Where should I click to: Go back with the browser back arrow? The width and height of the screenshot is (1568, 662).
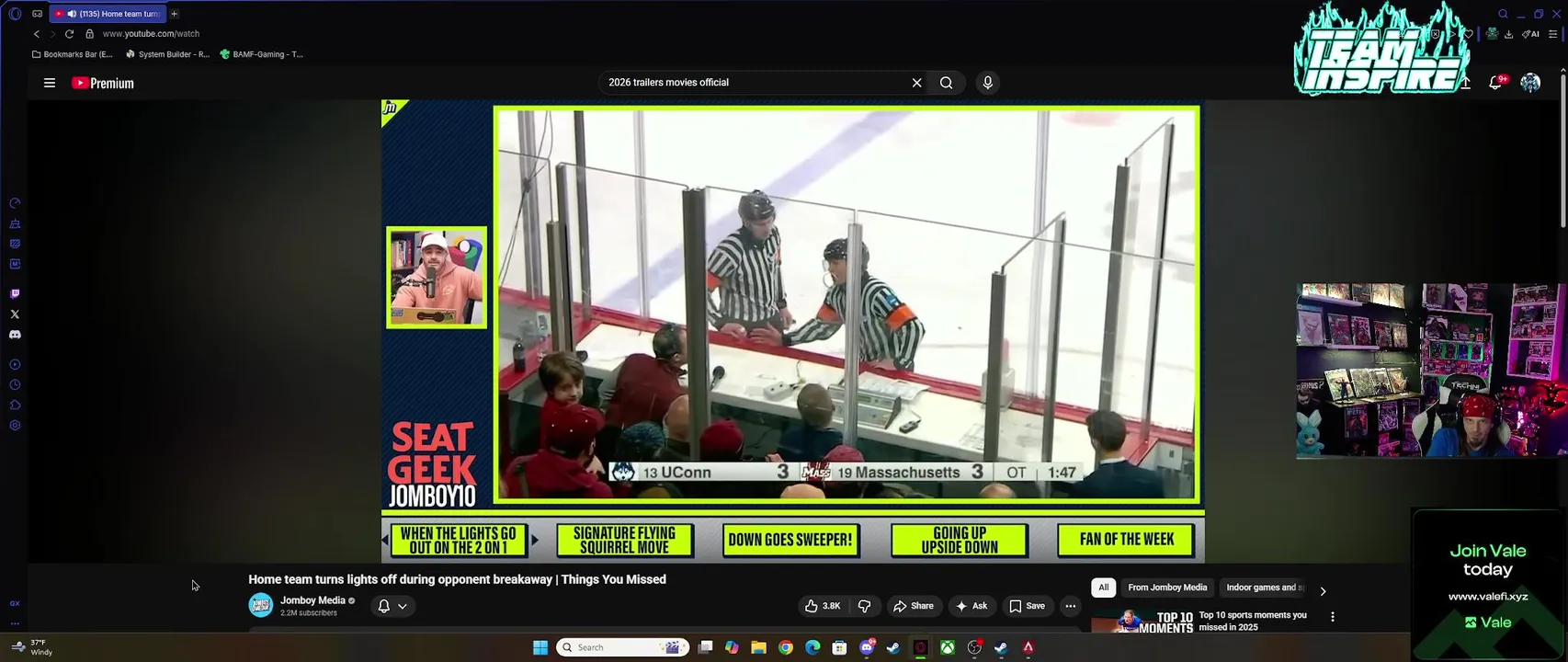click(37, 34)
